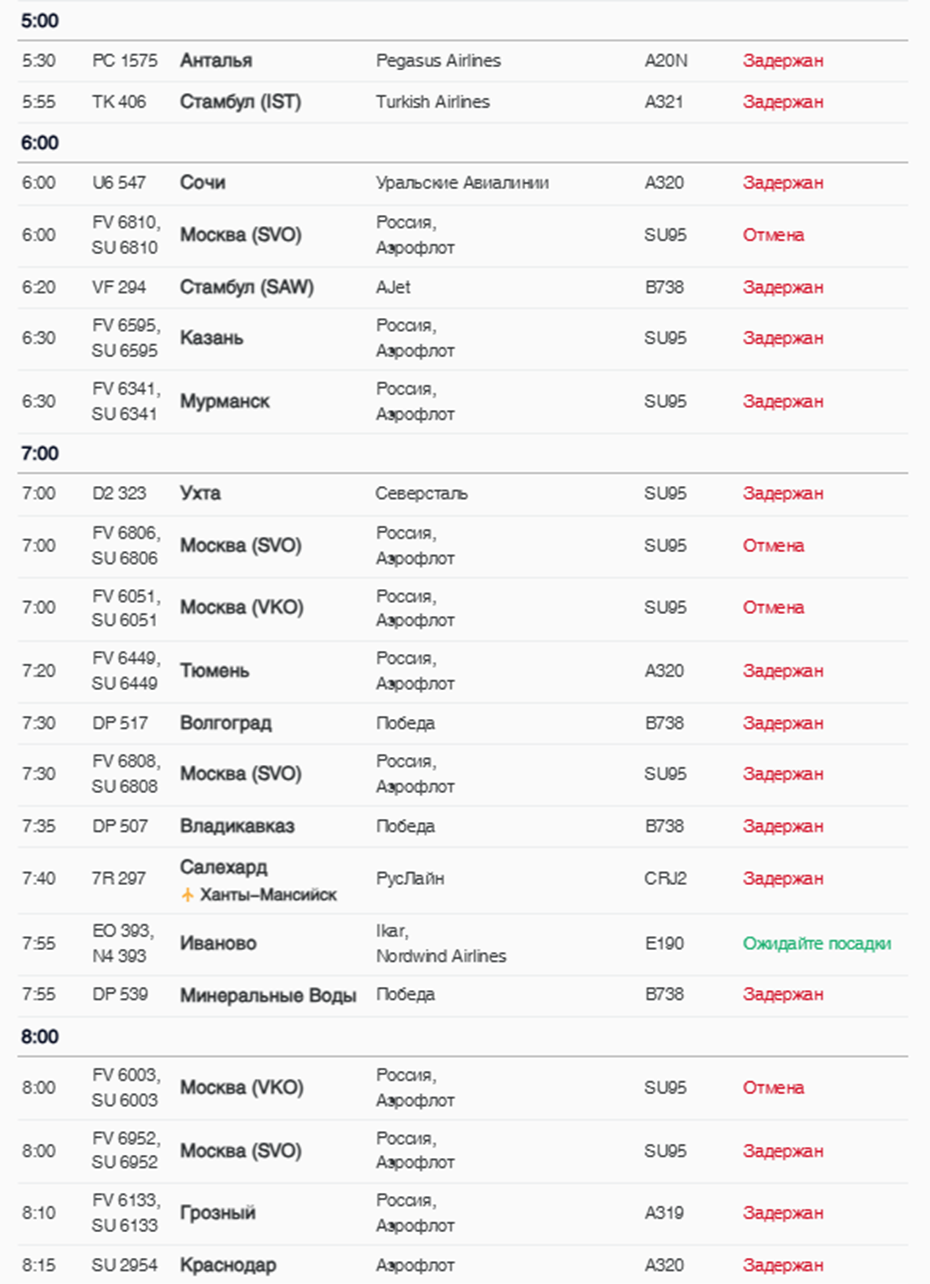Click the airplane icon beside Ханты-Мансийск

187,895
